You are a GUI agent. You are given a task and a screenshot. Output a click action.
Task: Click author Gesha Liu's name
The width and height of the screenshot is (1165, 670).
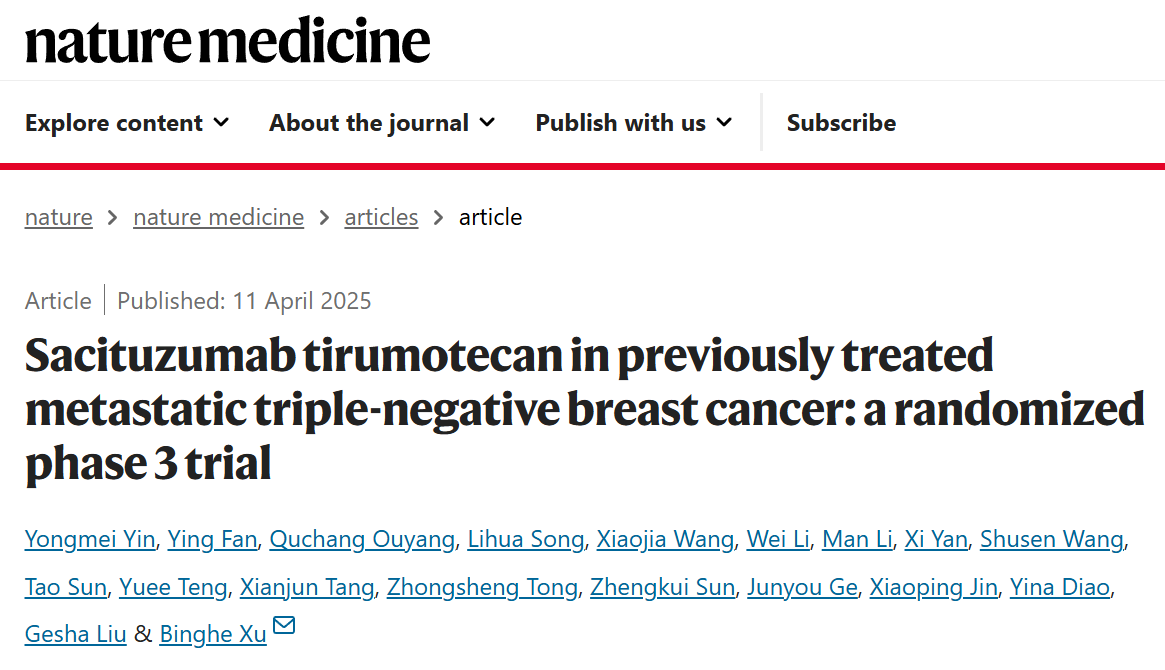(76, 634)
